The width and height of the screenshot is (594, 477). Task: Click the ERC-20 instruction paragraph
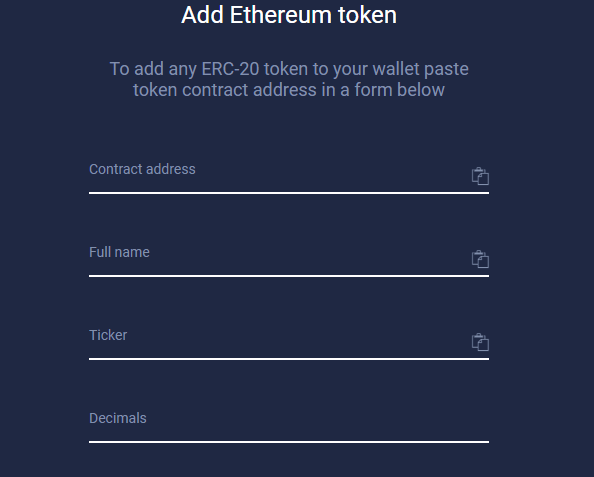click(289, 79)
